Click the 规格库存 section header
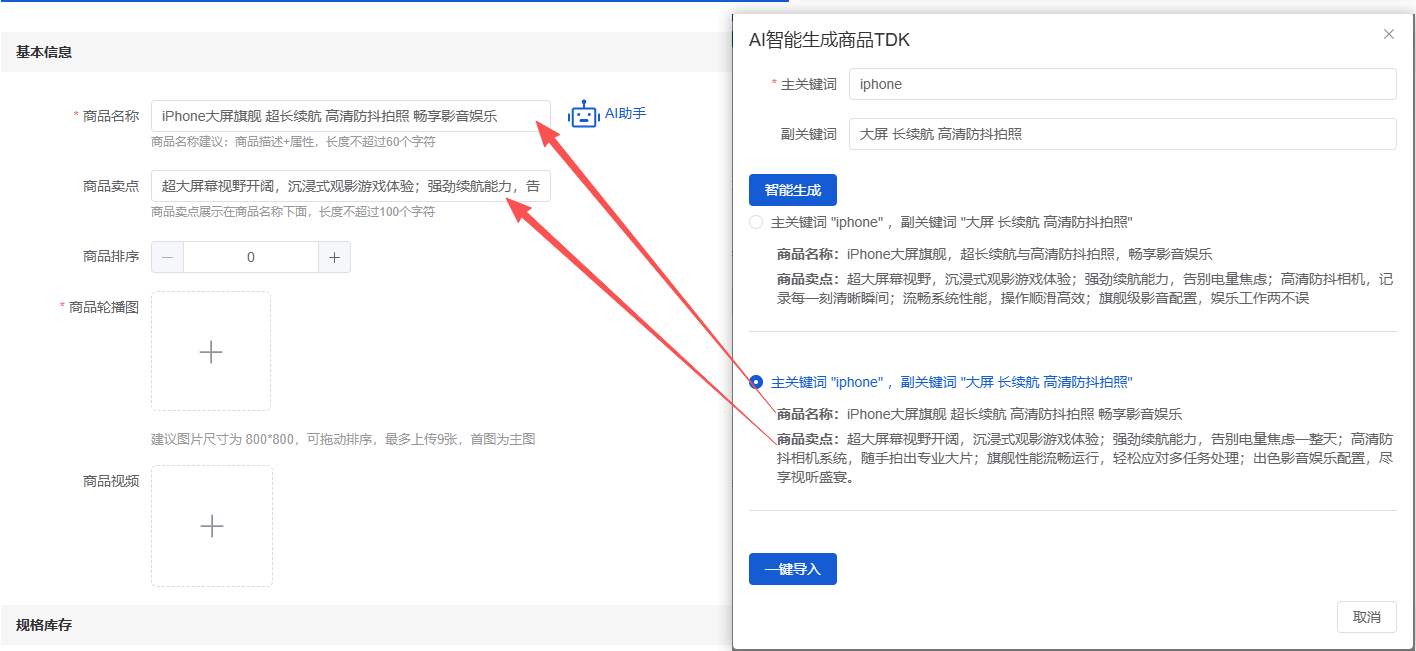1416x651 pixels. pos(44,625)
